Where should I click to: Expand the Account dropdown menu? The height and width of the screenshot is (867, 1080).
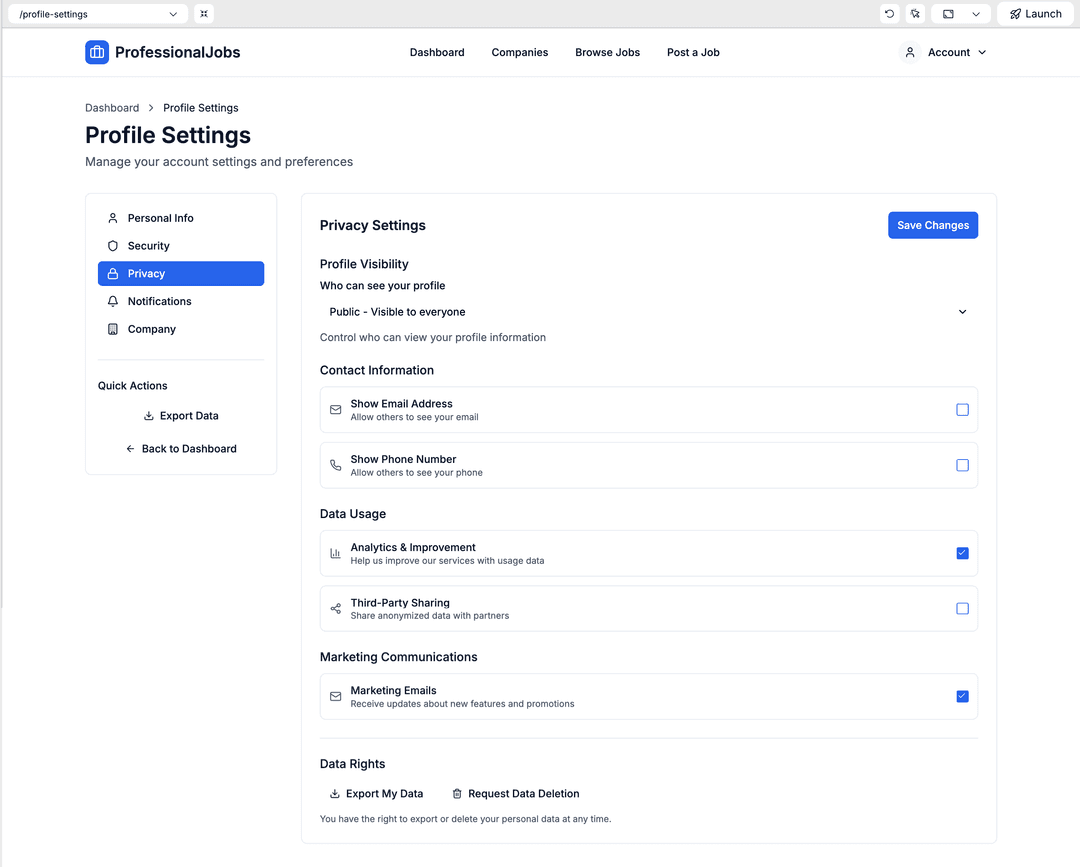coord(945,52)
